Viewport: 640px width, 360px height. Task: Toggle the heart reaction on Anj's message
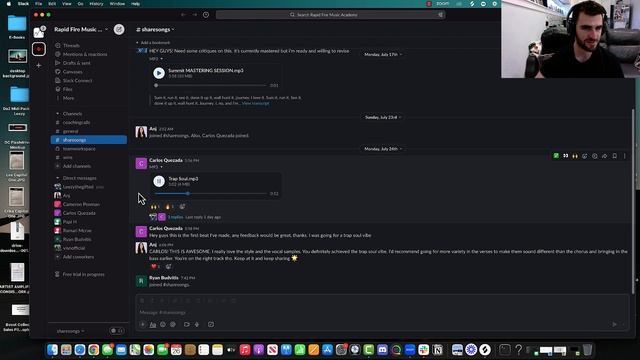click(x=156, y=267)
